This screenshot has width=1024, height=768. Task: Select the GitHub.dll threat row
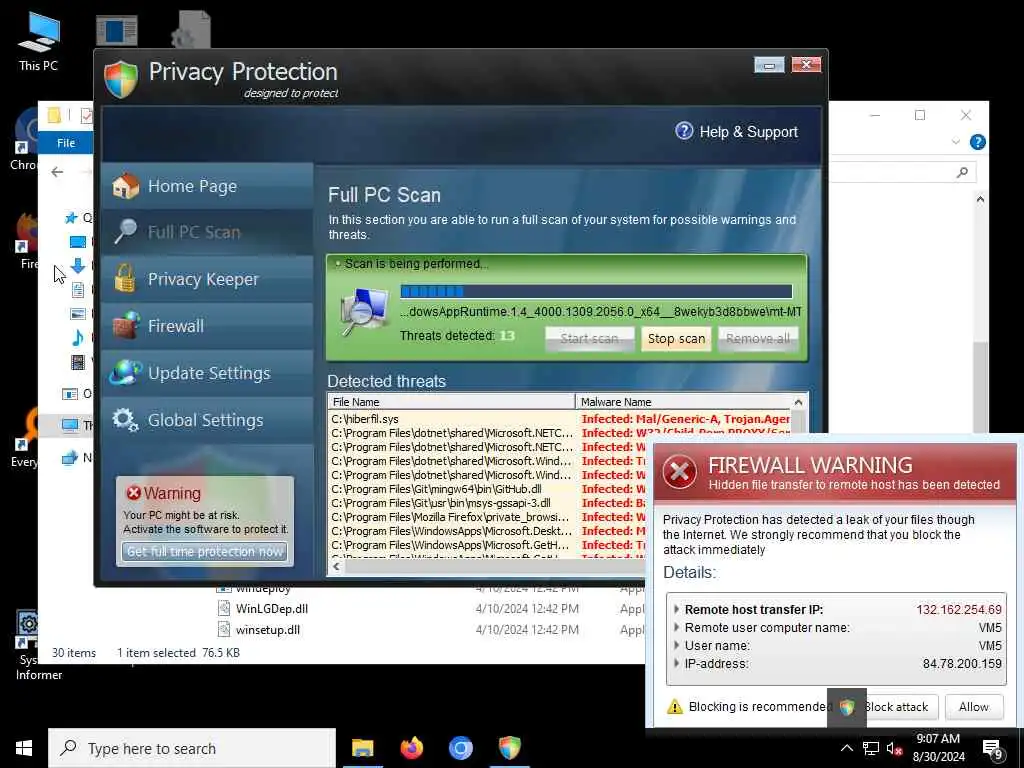[x=487, y=489]
